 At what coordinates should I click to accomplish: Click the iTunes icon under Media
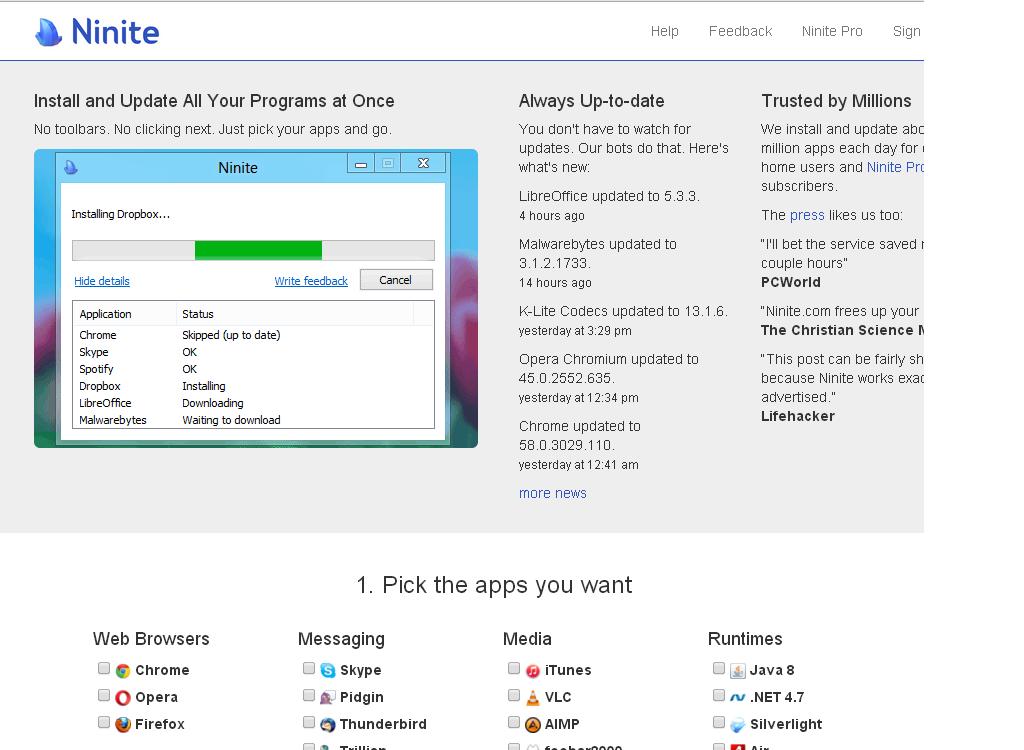[x=533, y=670]
